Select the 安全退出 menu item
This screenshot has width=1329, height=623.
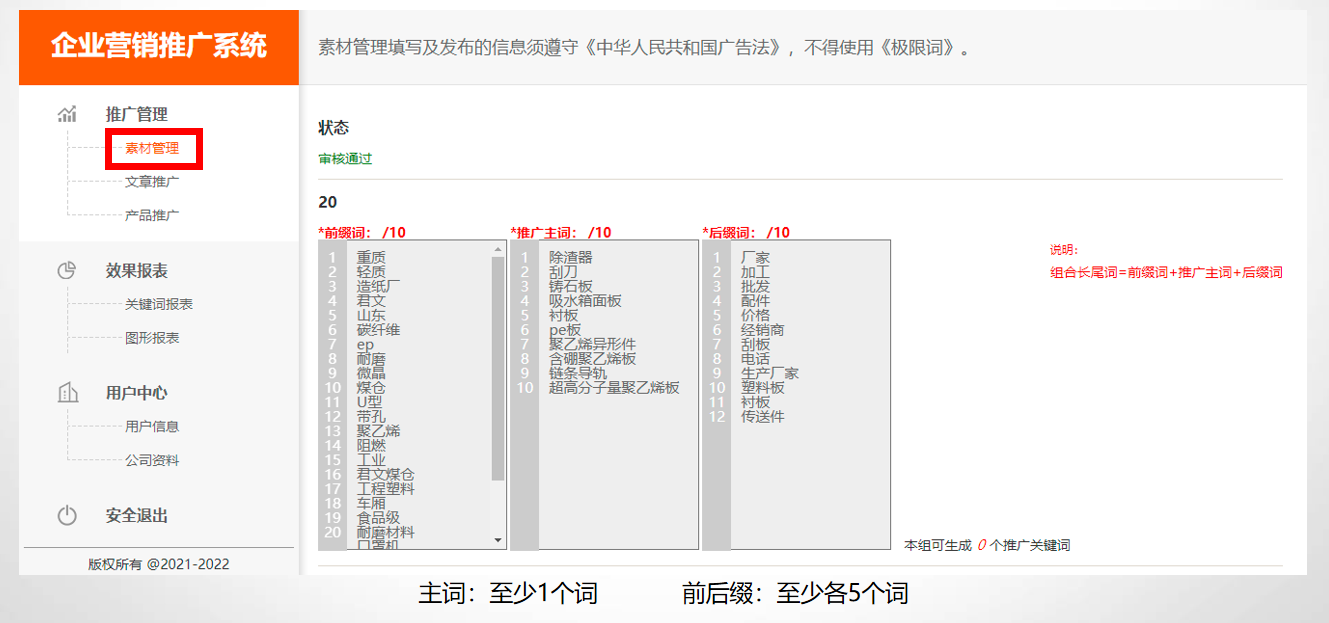[x=137, y=516]
